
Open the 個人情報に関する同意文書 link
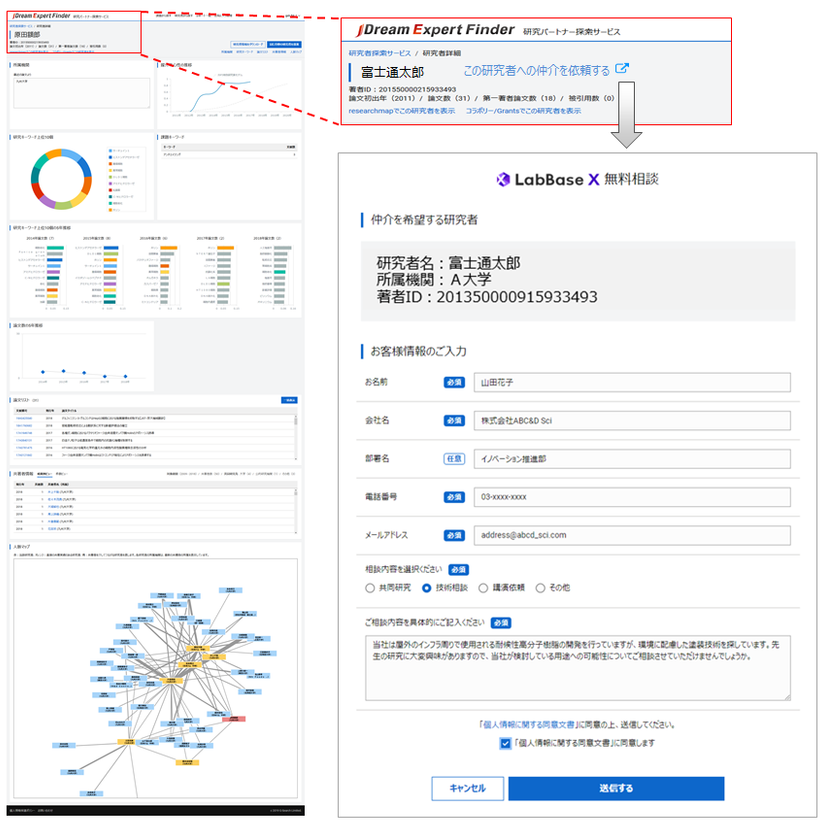coord(528,725)
